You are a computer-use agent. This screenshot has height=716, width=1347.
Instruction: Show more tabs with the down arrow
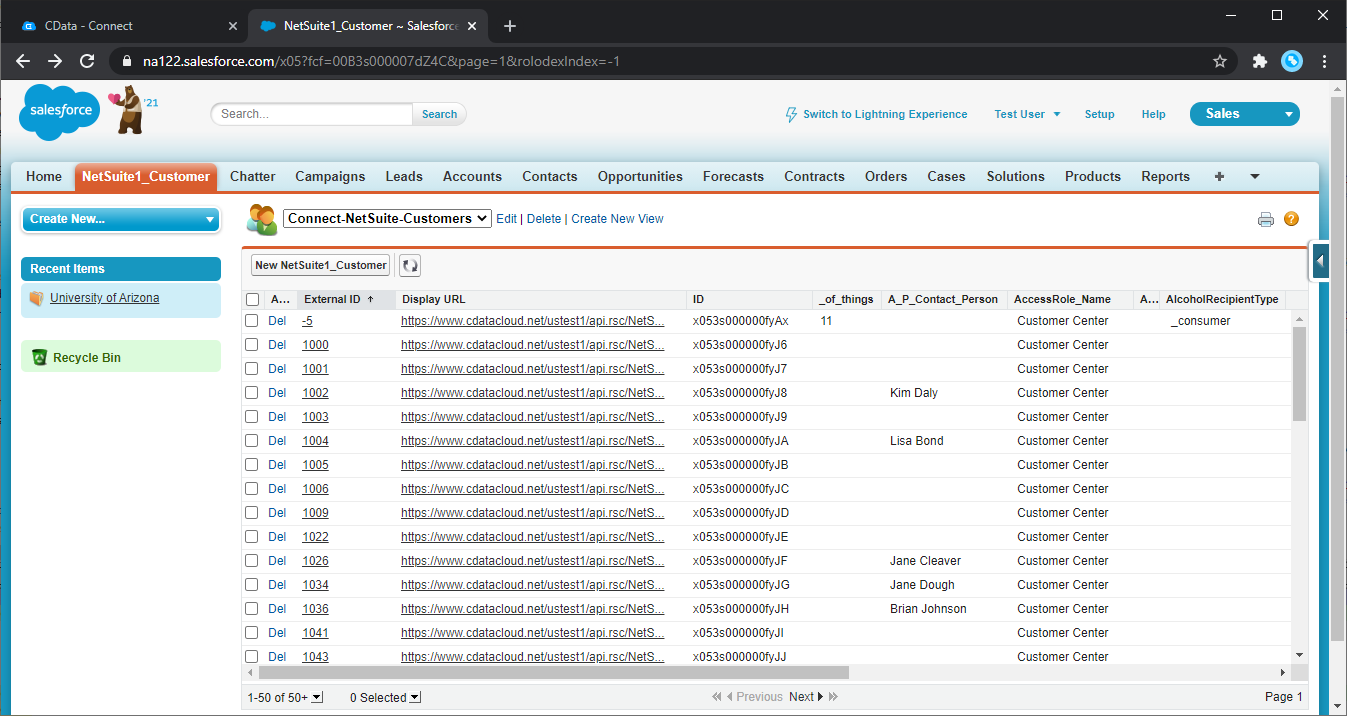(x=1255, y=176)
